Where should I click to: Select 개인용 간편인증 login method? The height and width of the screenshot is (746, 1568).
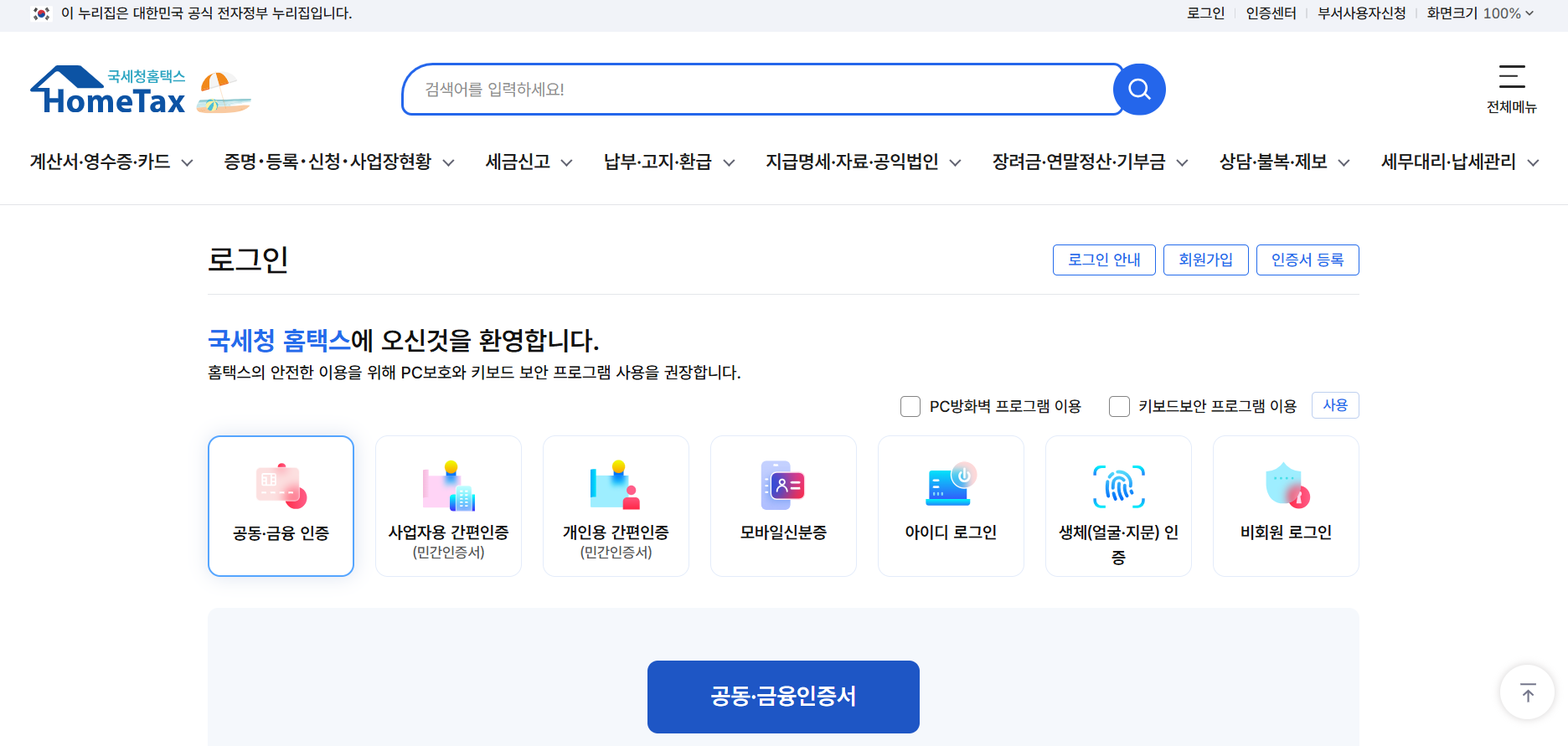(616, 506)
